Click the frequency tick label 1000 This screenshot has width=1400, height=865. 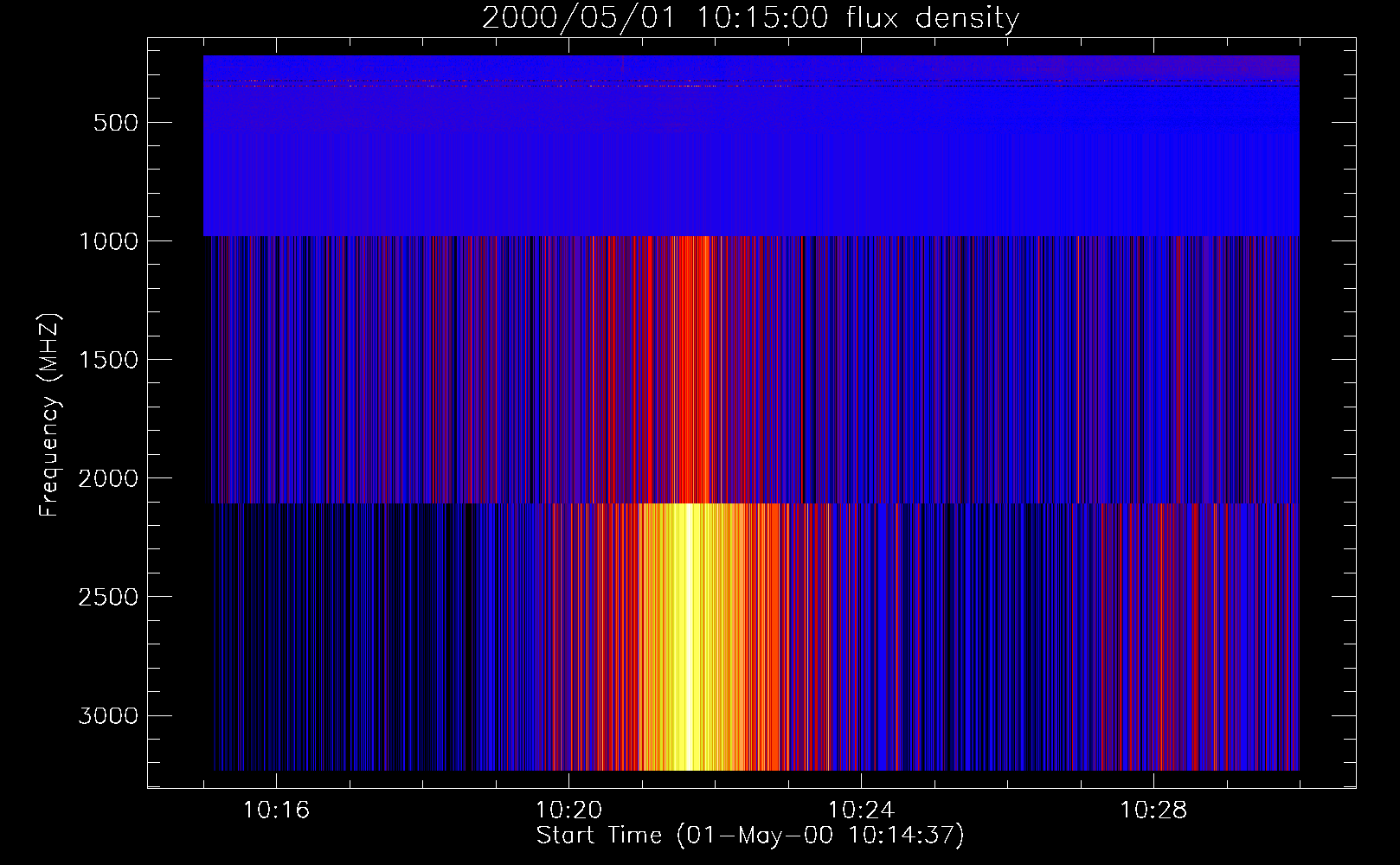[108, 241]
